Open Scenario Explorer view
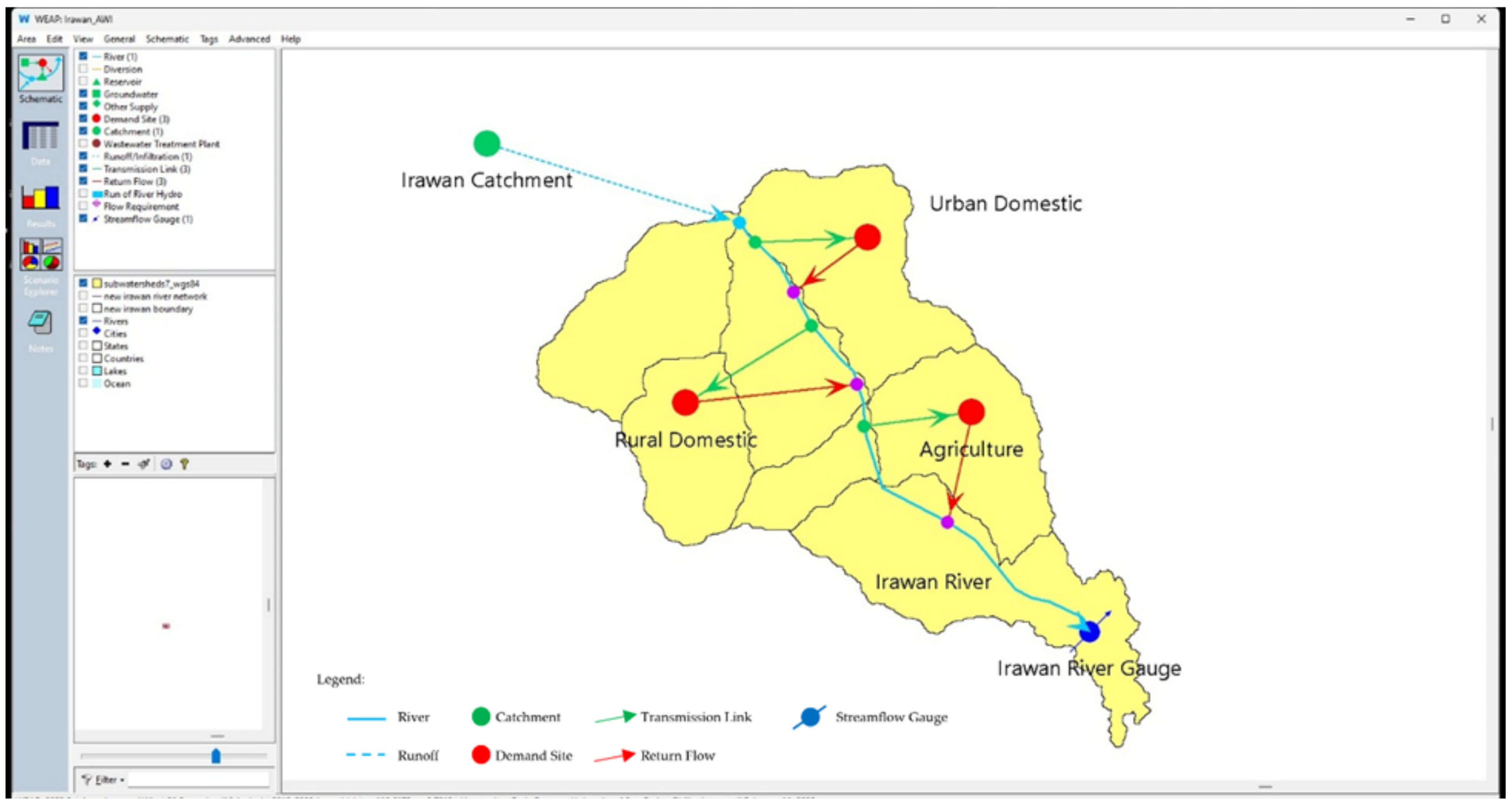The height and width of the screenshot is (810, 1512). coord(40,254)
